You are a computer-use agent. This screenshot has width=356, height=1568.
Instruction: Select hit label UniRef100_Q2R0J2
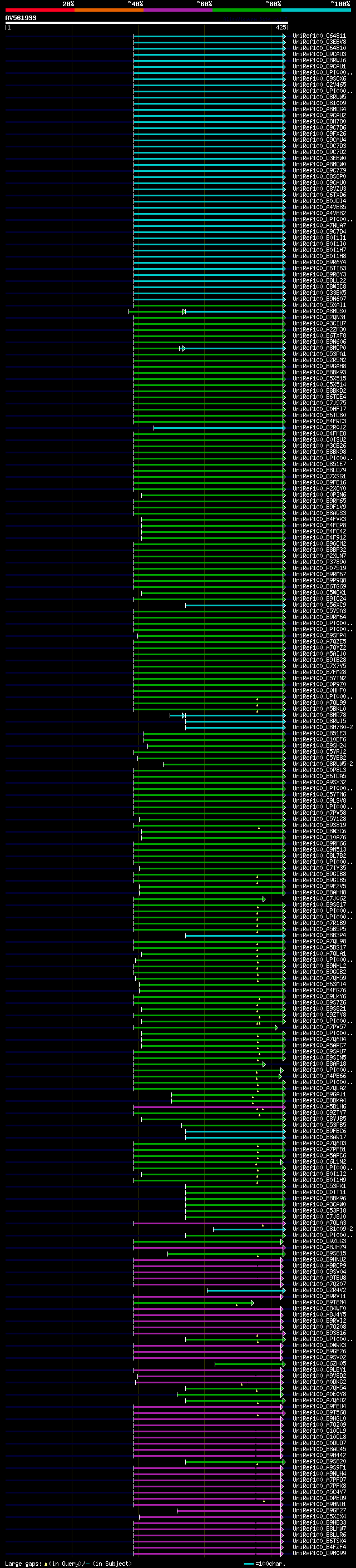click(x=319, y=427)
